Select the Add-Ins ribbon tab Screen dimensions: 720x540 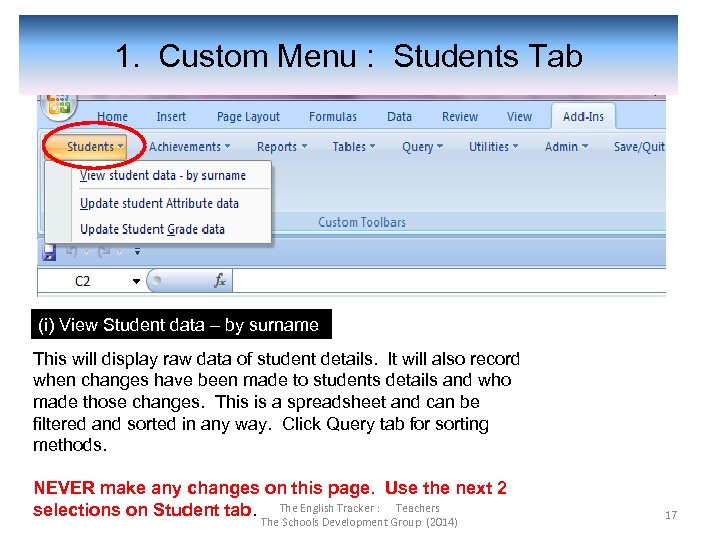click(583, 117)
